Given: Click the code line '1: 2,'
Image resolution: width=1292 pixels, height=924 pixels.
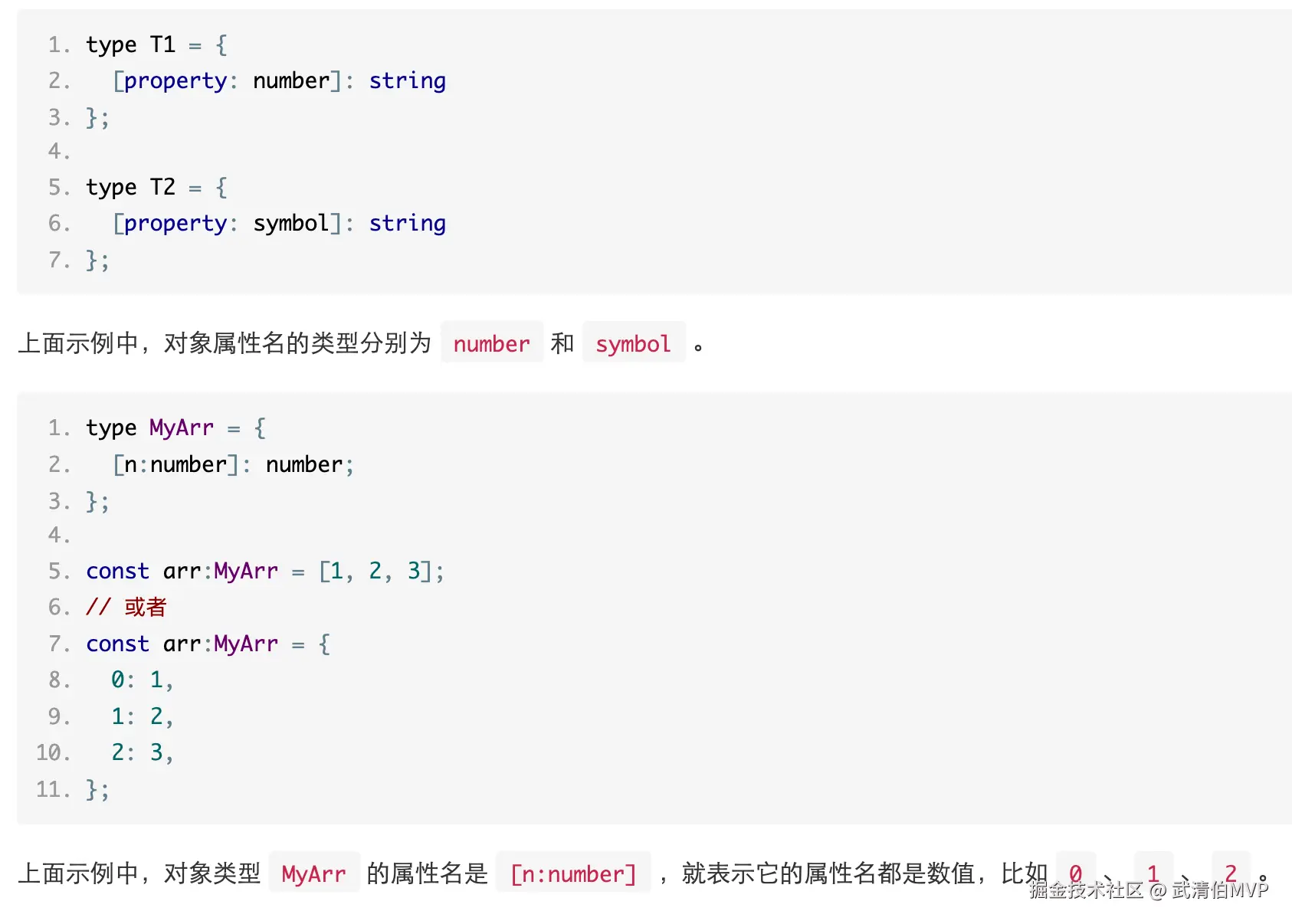Looking at the screenshot, I should pyautogui.click(x=143, y=716).
